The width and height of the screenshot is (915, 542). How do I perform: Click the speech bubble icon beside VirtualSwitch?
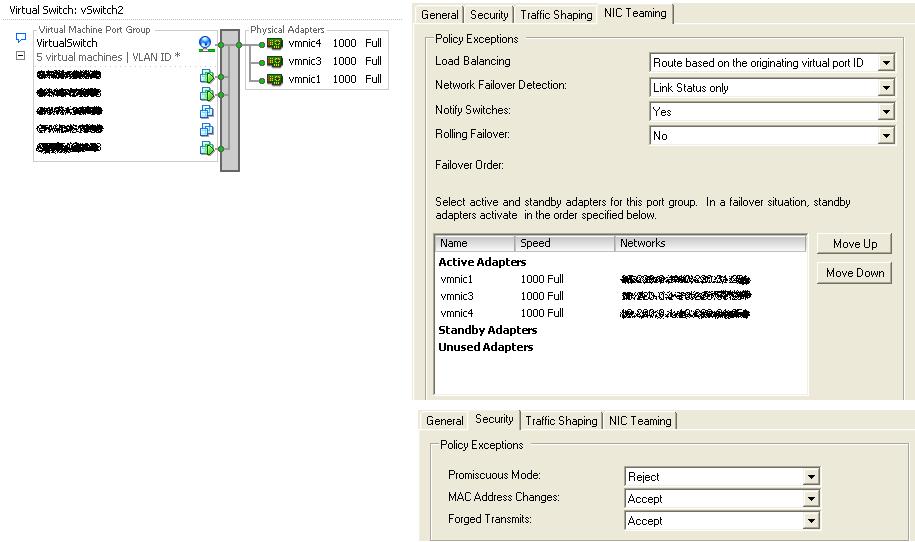(x=21, y=39)
